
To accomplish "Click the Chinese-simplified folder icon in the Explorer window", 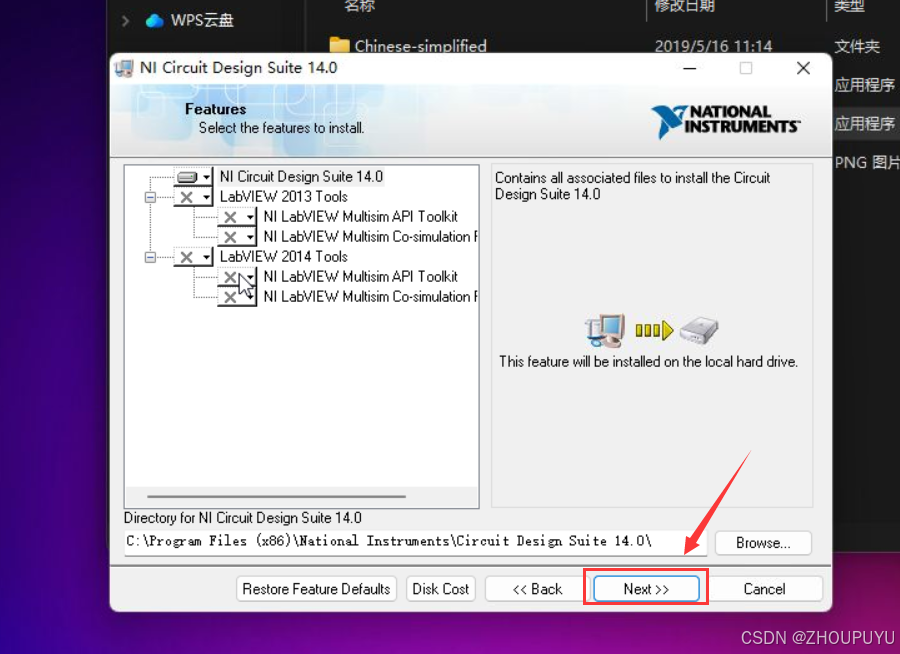I will 340,45.
